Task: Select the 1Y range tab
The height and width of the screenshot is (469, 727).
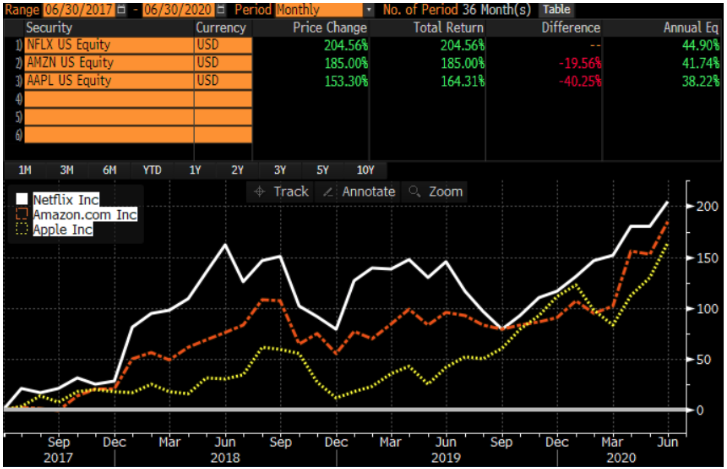Action: point(195,170)
